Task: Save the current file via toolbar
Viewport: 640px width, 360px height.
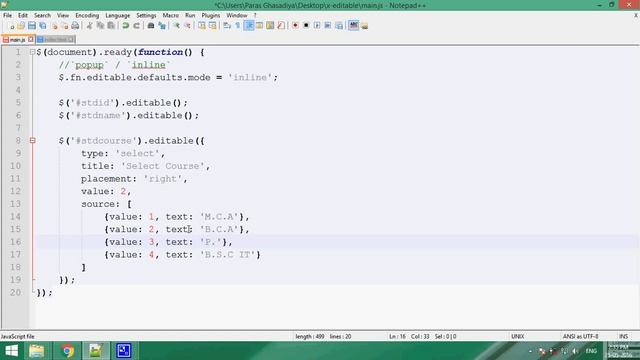Action: pos(32,26)
